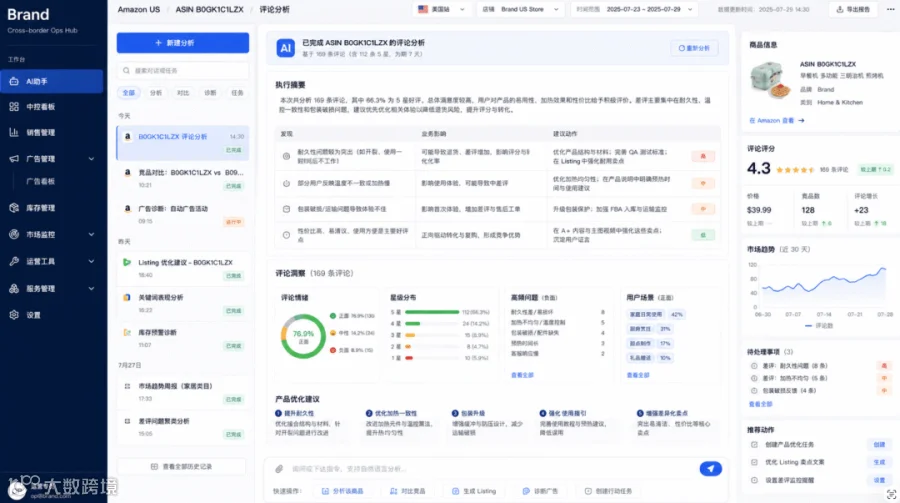Select the 诊断 filter tab
Screen dimensions: 900x503
coord(210,92)
